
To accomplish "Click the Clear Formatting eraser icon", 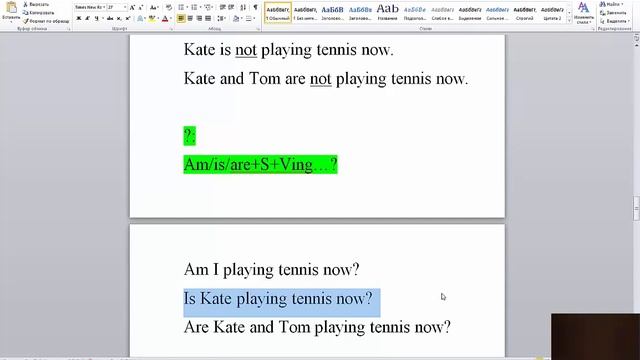I will click(169, 8).
